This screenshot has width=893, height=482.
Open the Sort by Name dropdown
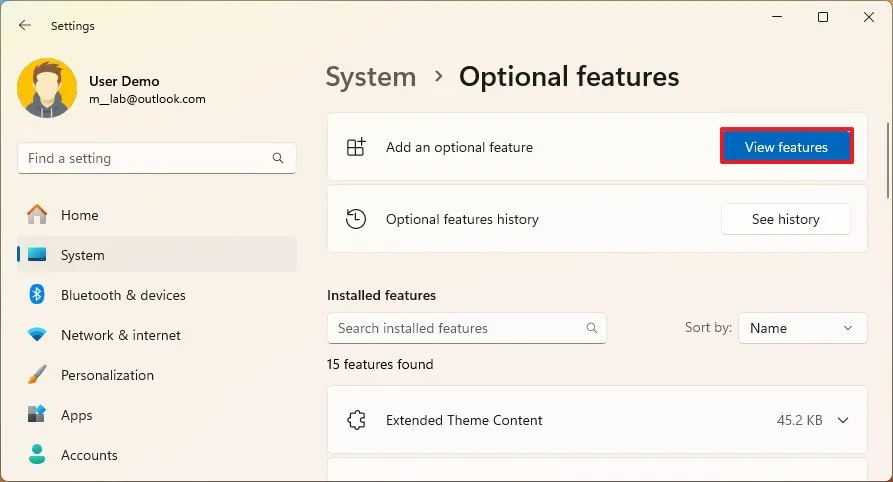coord(802,328)
